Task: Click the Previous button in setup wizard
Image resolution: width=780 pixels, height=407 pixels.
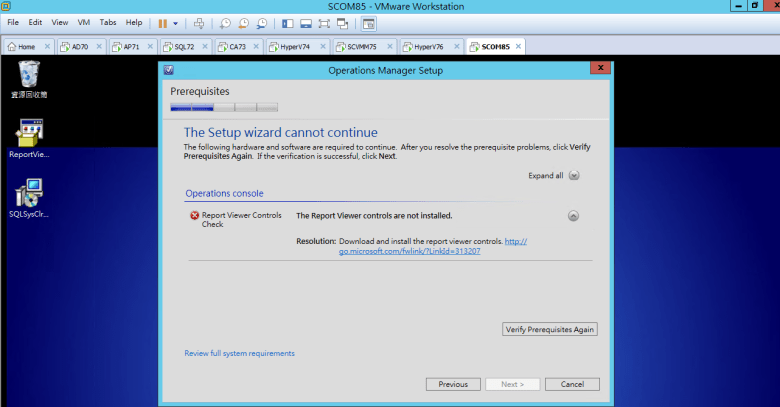Action: click(453, 384)
